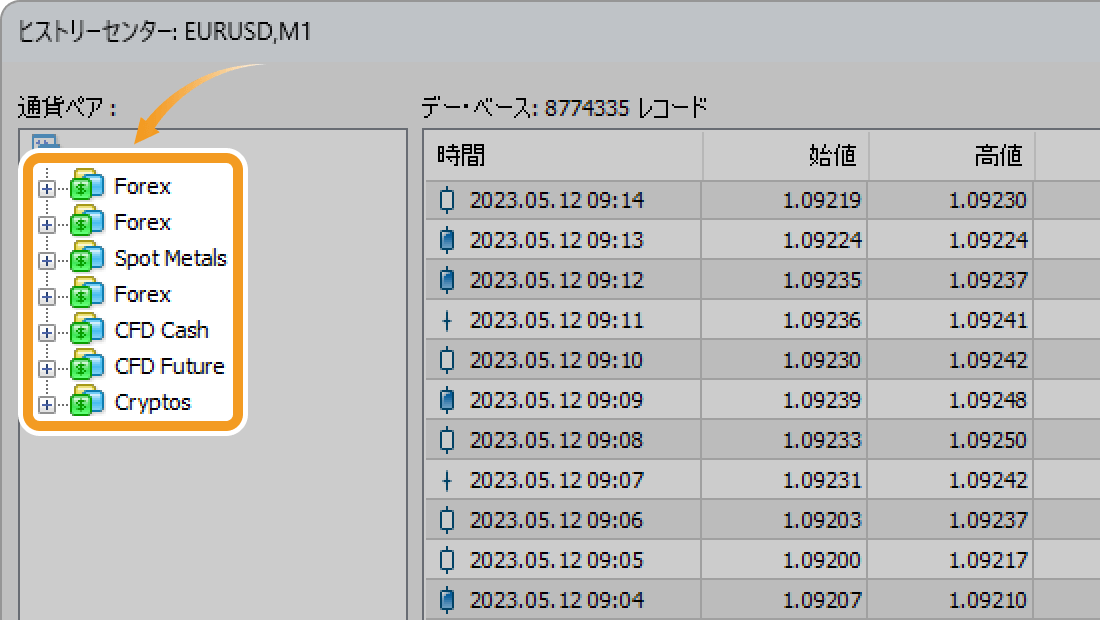This screenshot has height=620, width=1100.
Task: Expand the Forex group just above Spot Metals
Action: 47,224
